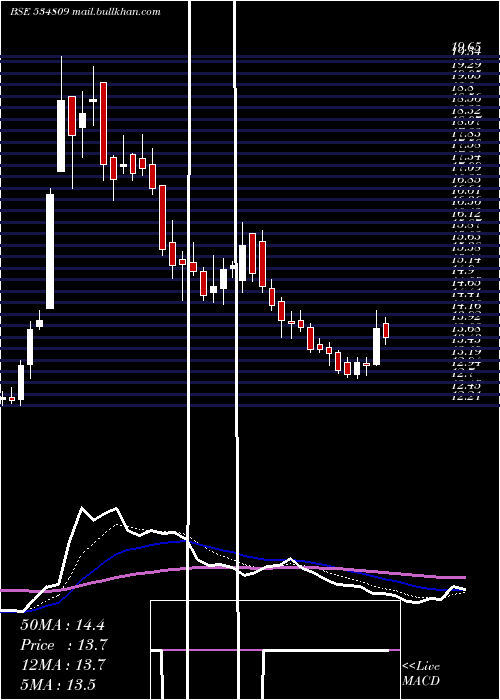Click the '12MA : 13.7' value

click(x=63, y=665)
